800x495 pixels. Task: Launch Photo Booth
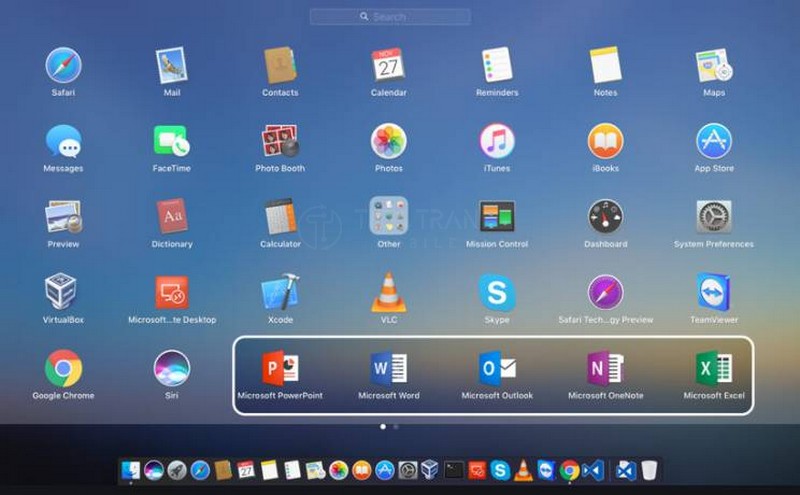280,141
